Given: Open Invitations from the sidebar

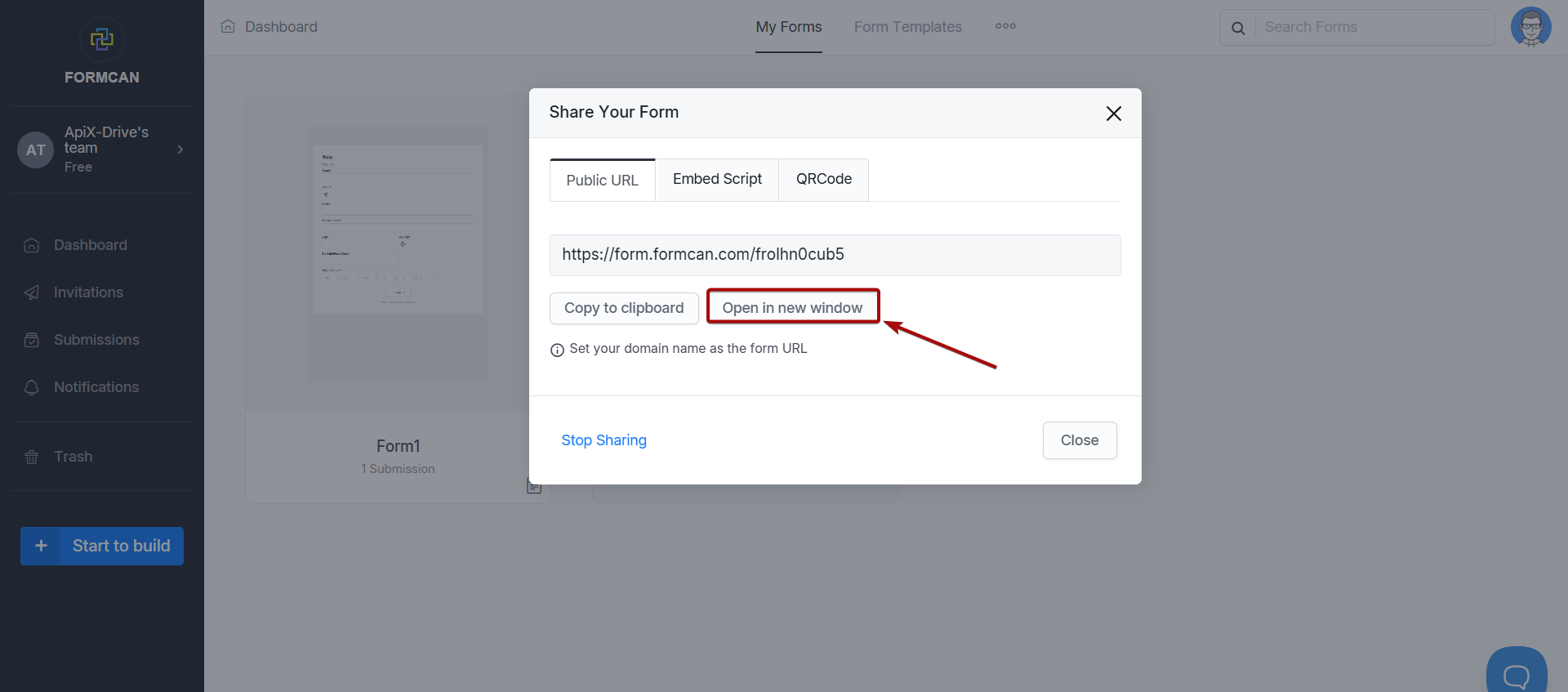Looking at the screenshot, I should point(88,292).
